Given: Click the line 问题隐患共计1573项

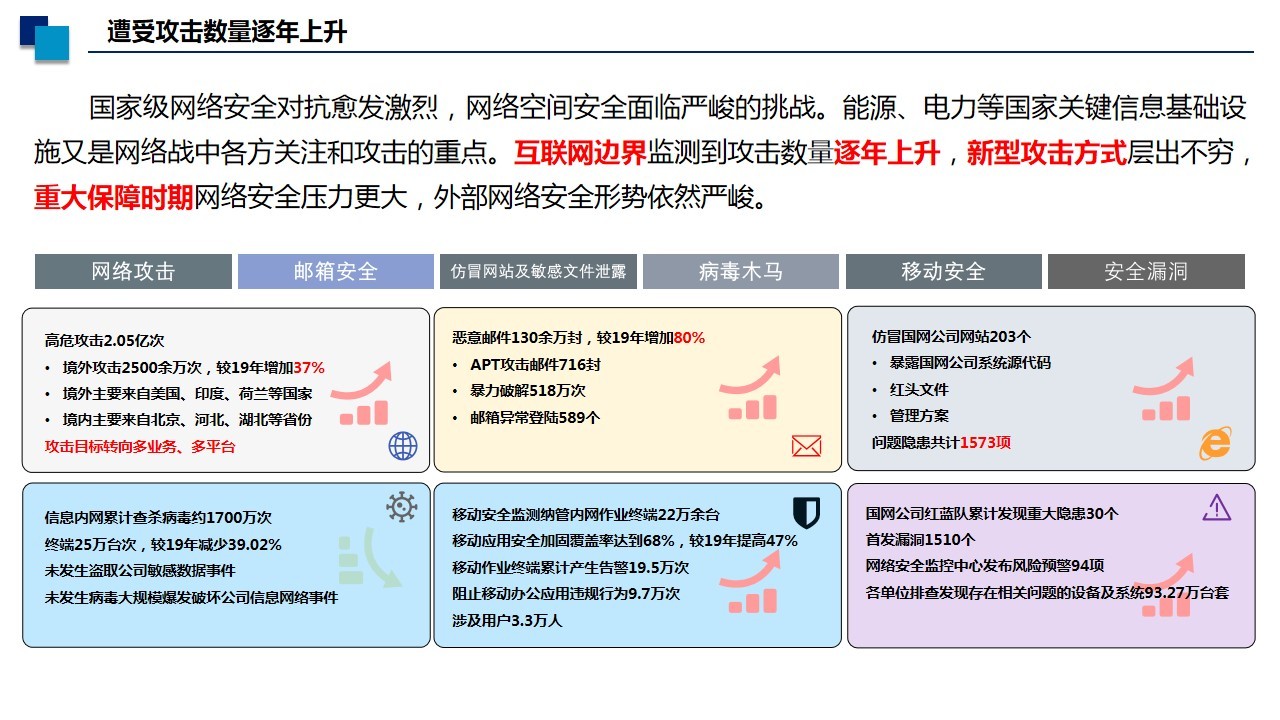Looking at the screenshot, I should [x=941, y=442].
